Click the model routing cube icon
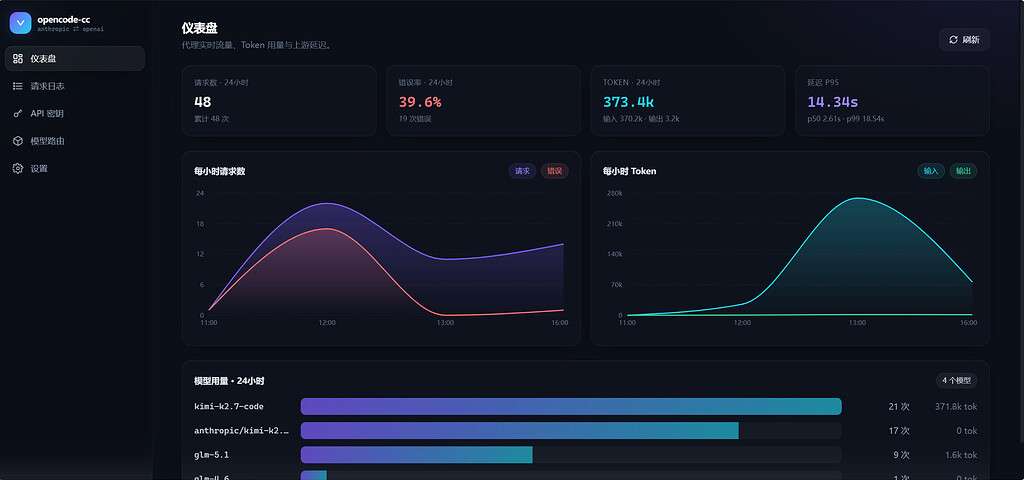The width and height of the screenshot is (1024, 480). click(18, 141)
